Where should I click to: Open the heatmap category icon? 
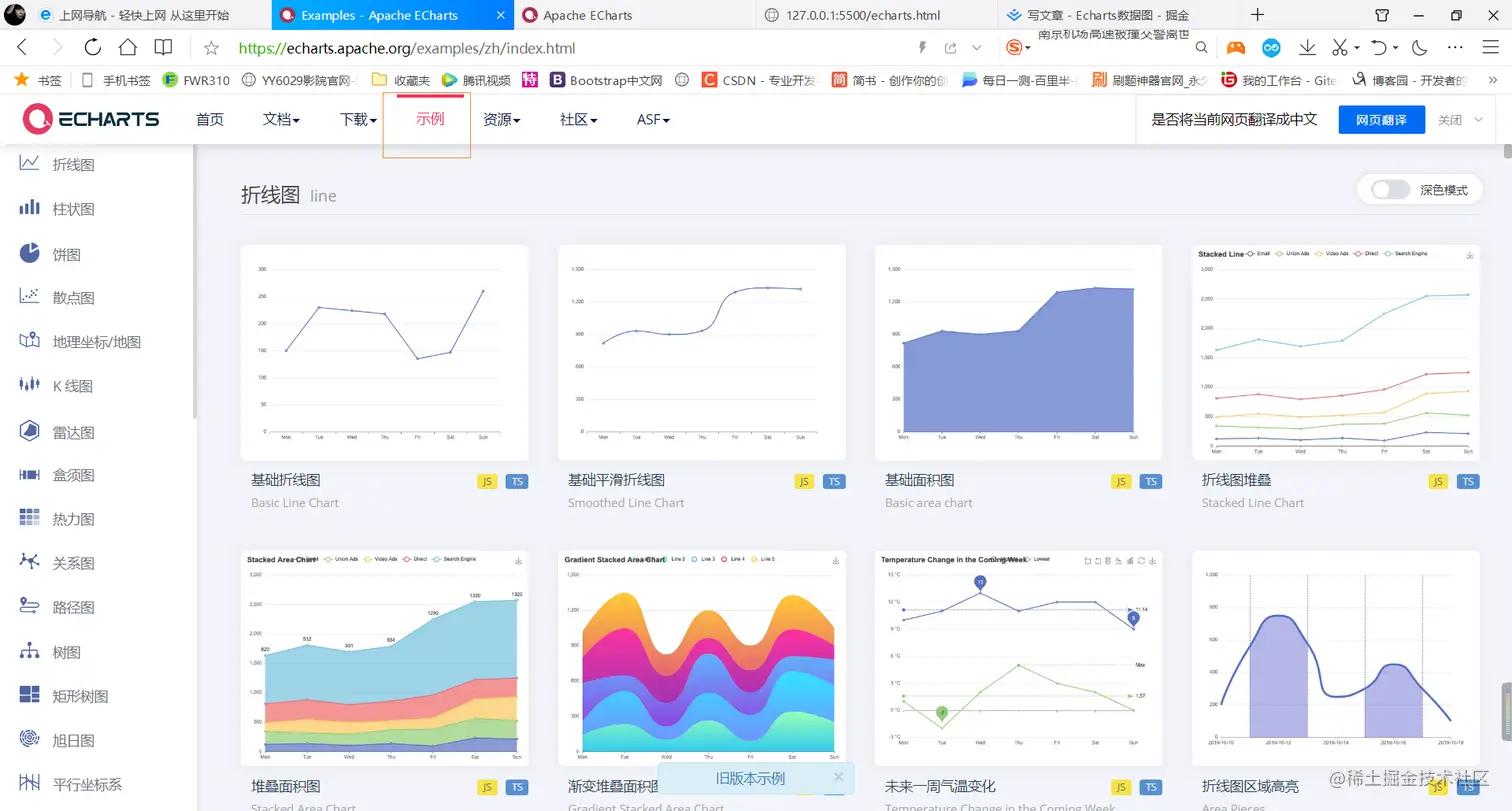pyautogui.click(x=30, y=518)
